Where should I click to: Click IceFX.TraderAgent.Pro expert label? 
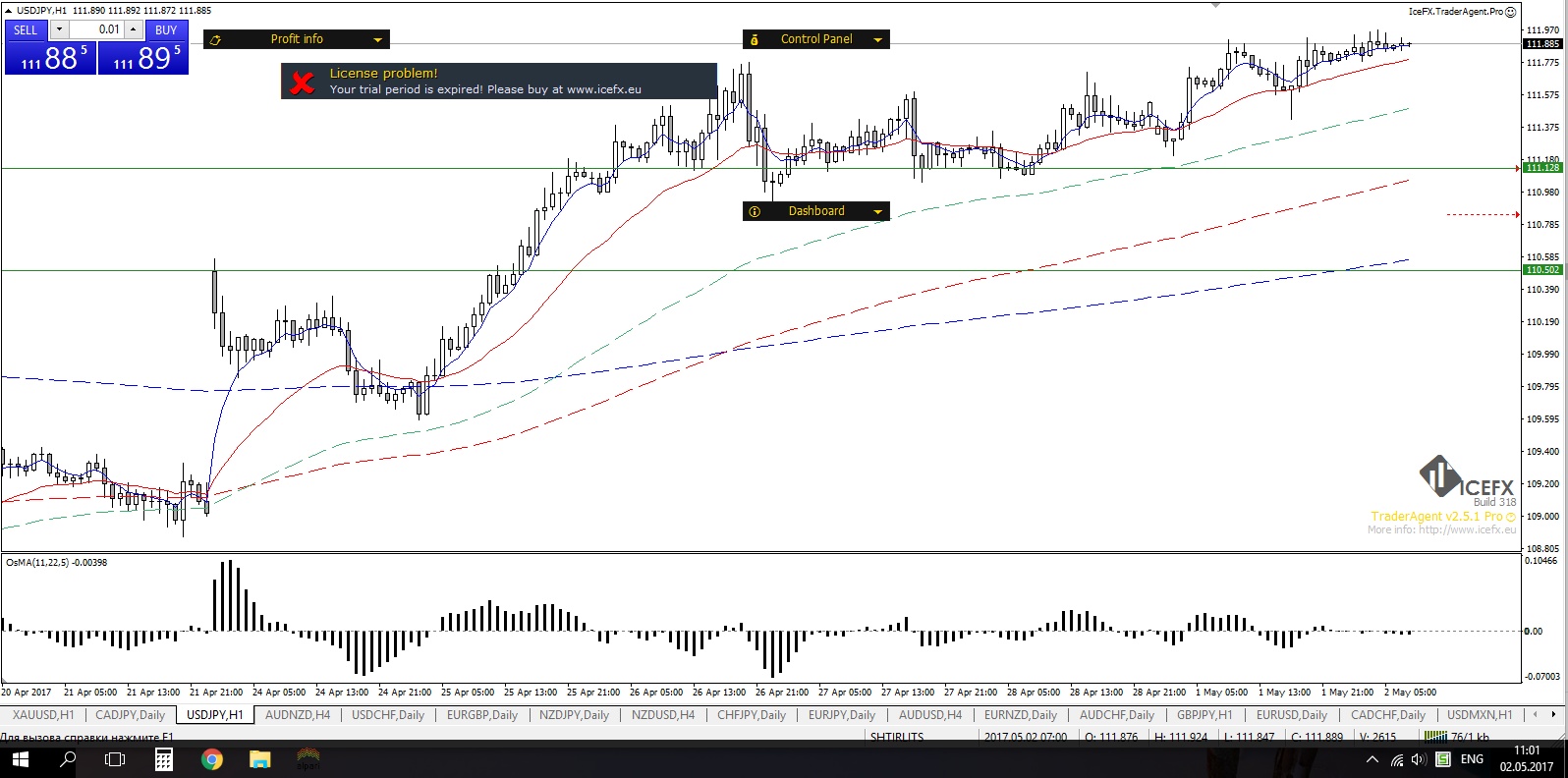[1462, 12]
